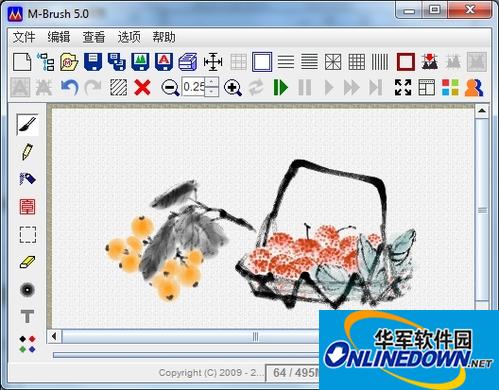
Task: Select the horizontal lined paper style
Action: point(286,62)
